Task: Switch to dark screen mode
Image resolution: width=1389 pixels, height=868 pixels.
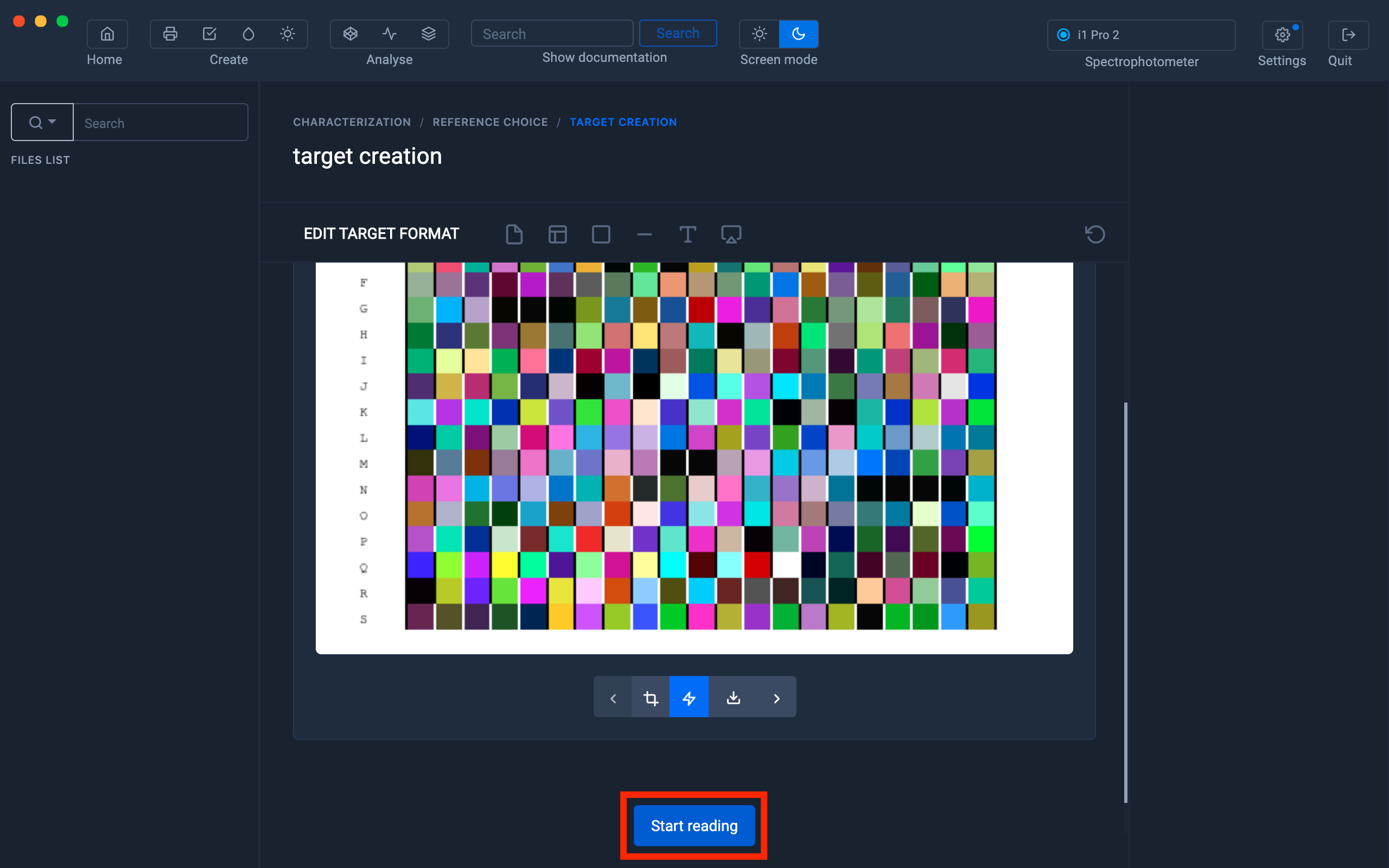Action: tap(798, 34)
